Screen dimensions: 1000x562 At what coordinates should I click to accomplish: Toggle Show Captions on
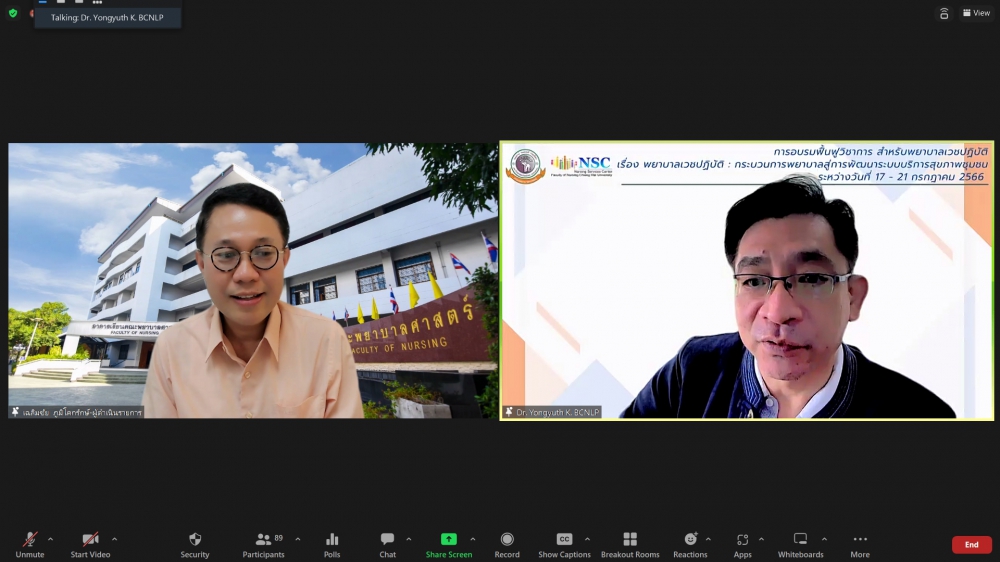pyautogui.click(x=564, y=544)
